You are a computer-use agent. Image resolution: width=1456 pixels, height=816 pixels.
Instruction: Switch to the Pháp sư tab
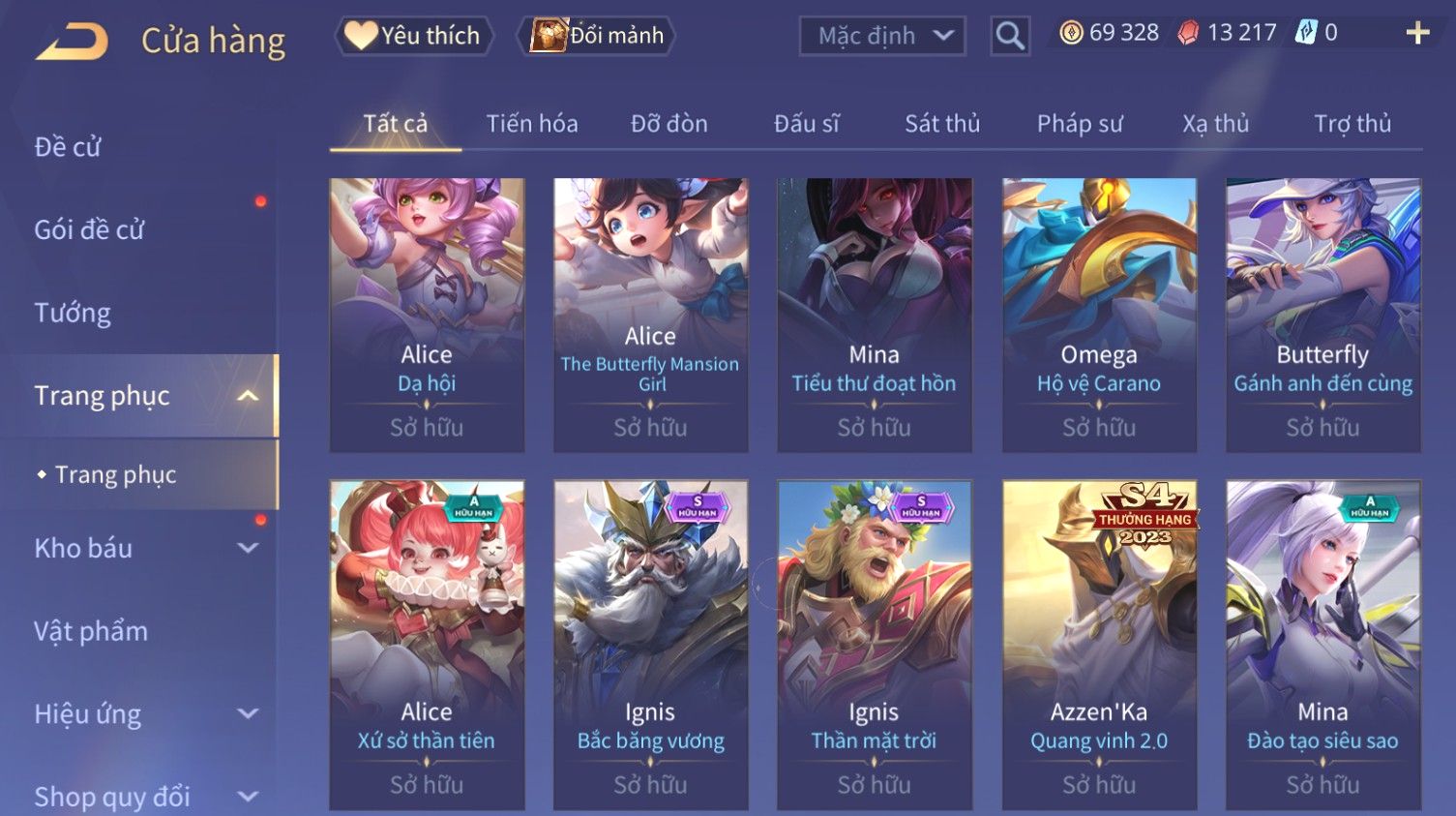tap(1080, 124)
